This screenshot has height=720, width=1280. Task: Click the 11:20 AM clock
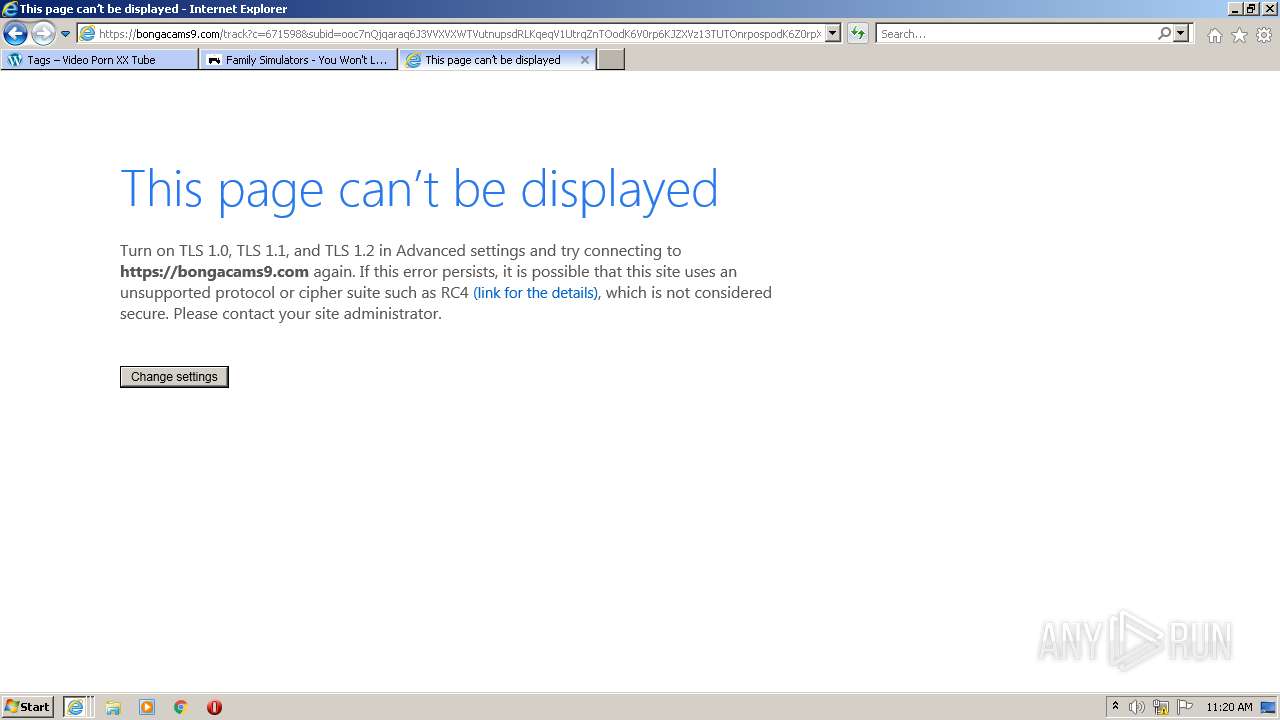coord(1229,707)
